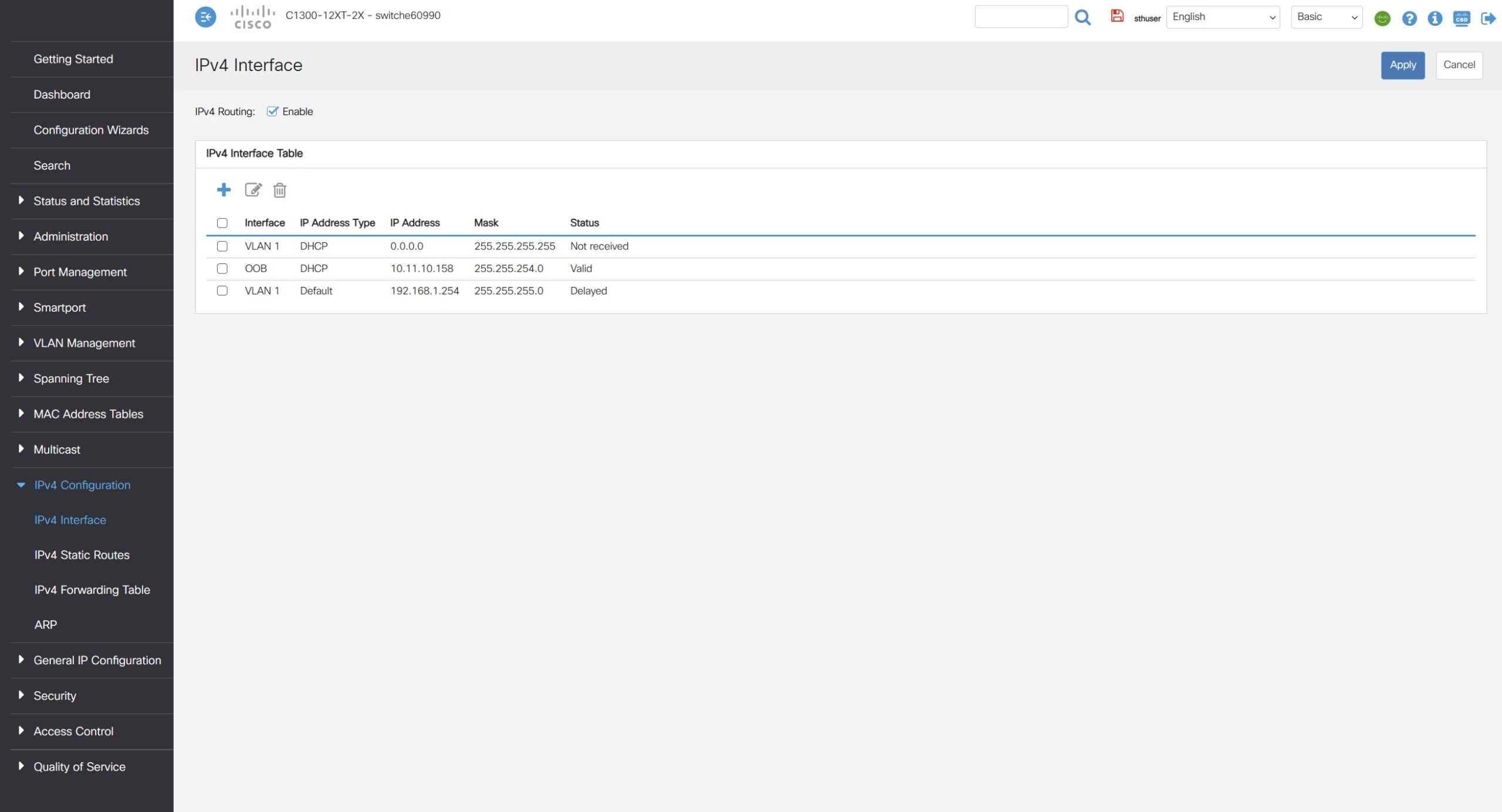Toggle the IPv4 Routing Enable checkbox
This screenshot has height=812, width=1502.
coord(272,111)
